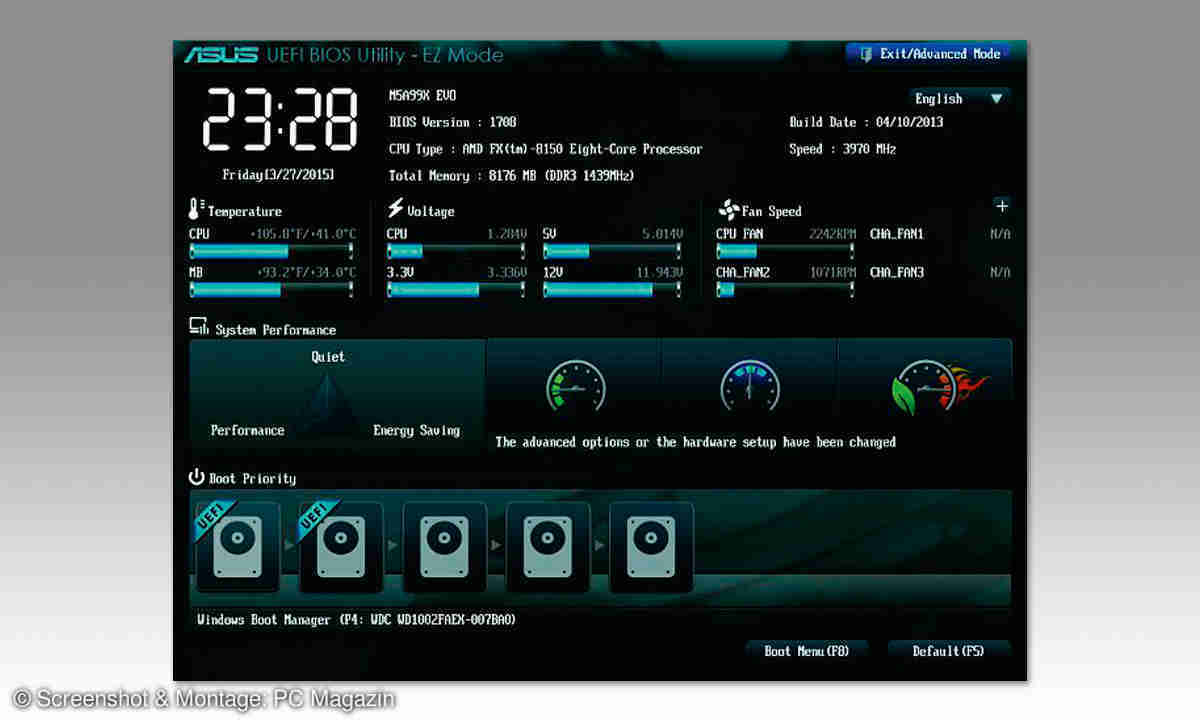Select the first UEFI boot drive icon
This screenshot has width=1200, height=720.
tap(238, 547)
